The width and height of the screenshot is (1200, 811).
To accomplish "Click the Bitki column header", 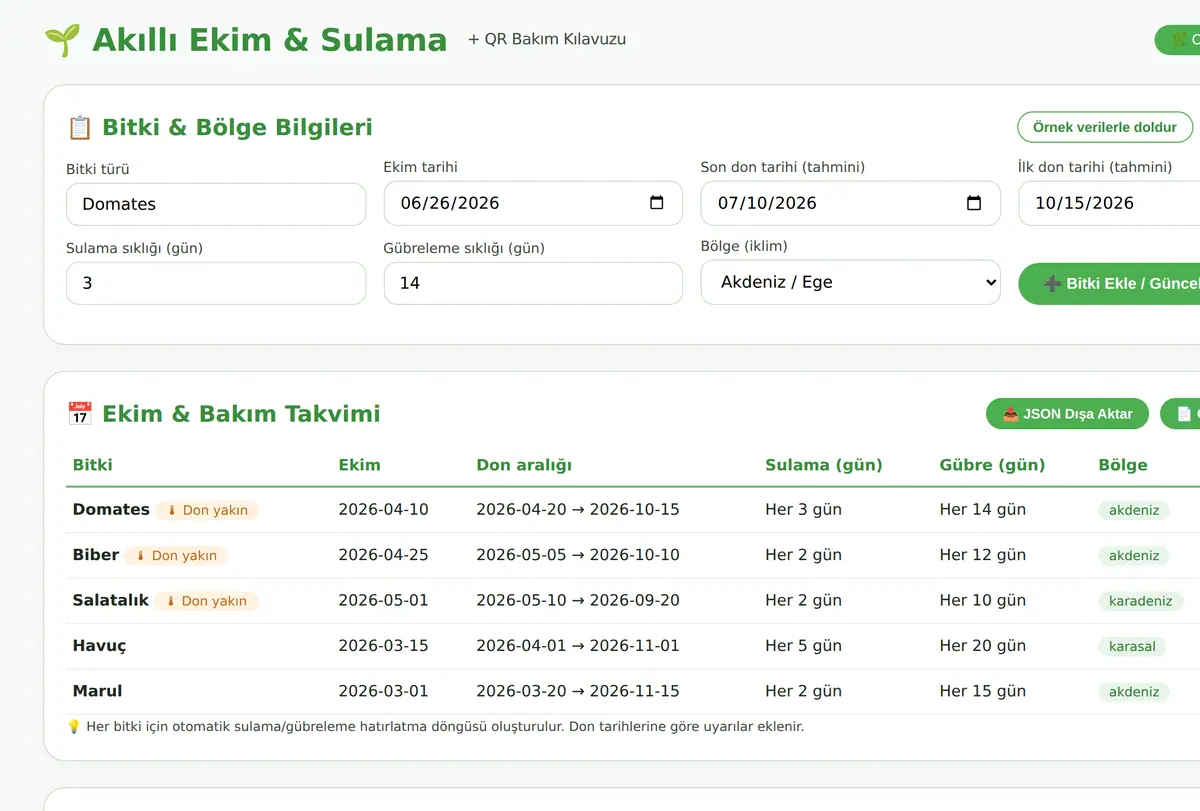I will (93, 464).
